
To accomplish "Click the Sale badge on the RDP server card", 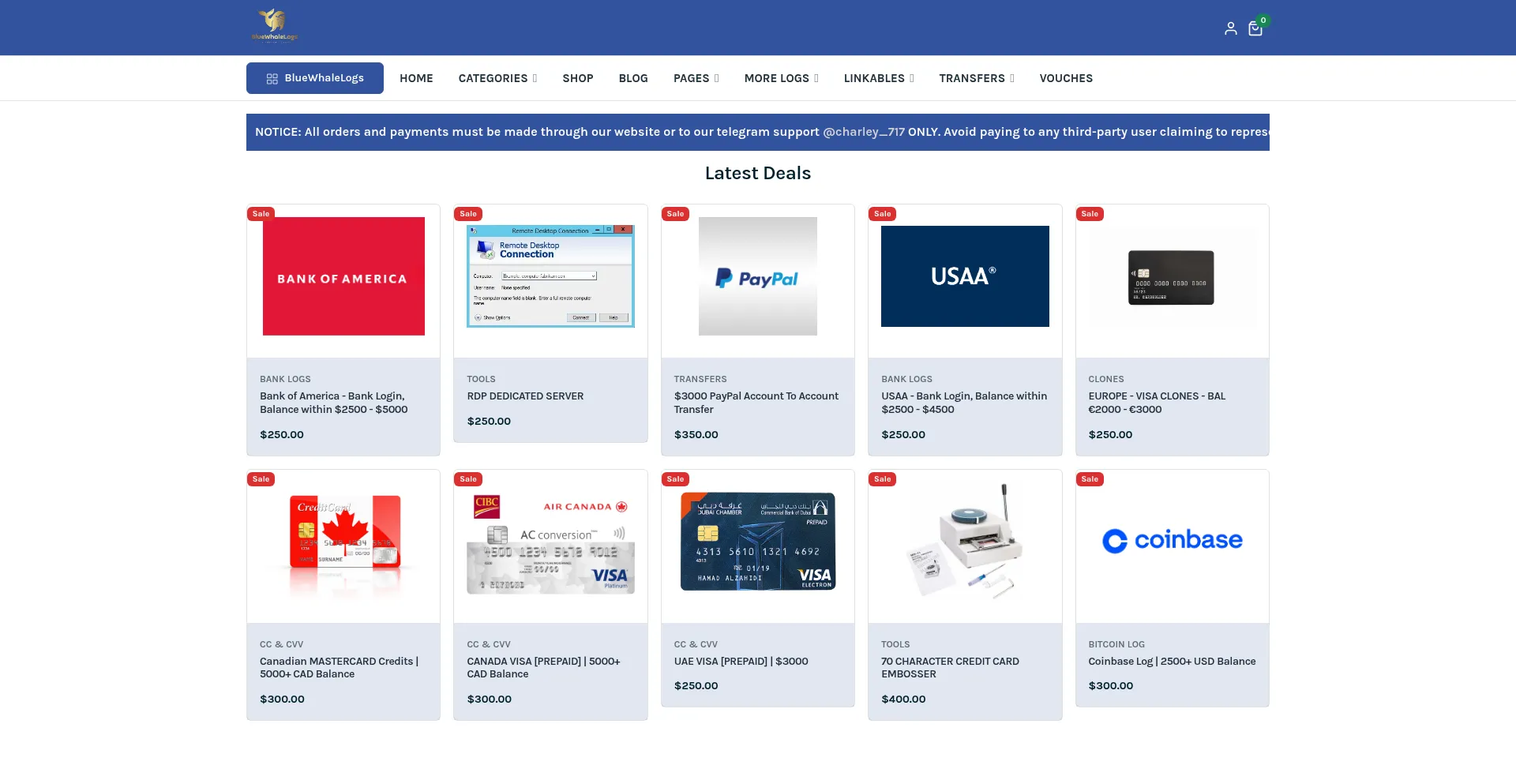I will coord(468,214).
